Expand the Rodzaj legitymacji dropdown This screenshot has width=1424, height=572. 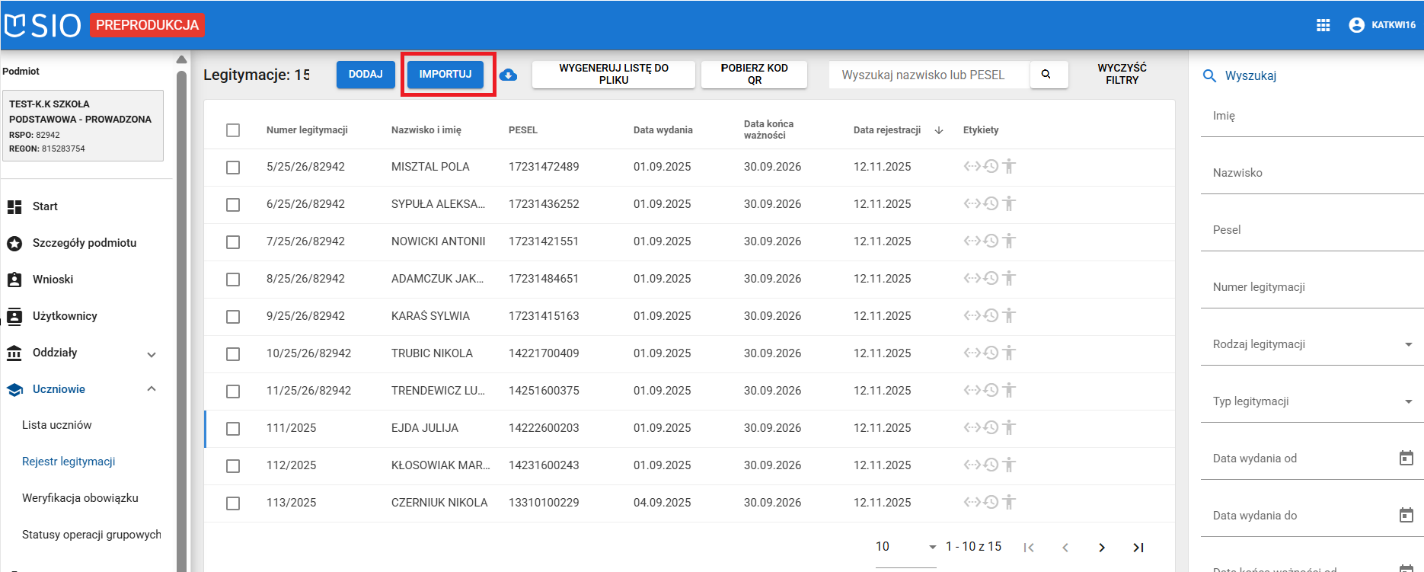[1408, 344]
